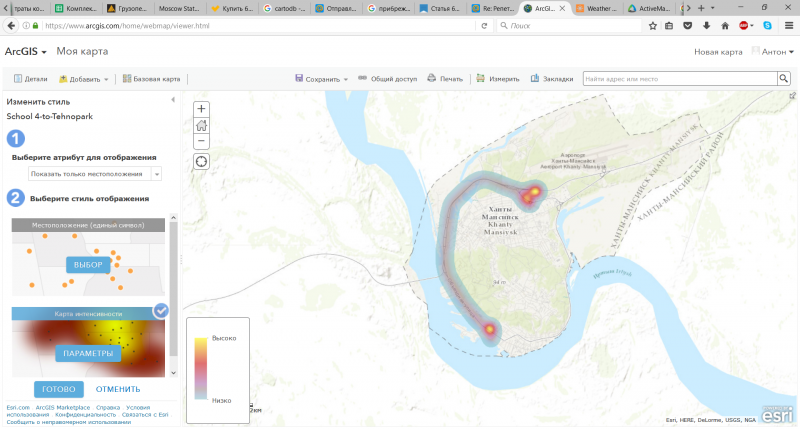Click the address search input field
Screen dimensions: 800x429
(678, 78)
